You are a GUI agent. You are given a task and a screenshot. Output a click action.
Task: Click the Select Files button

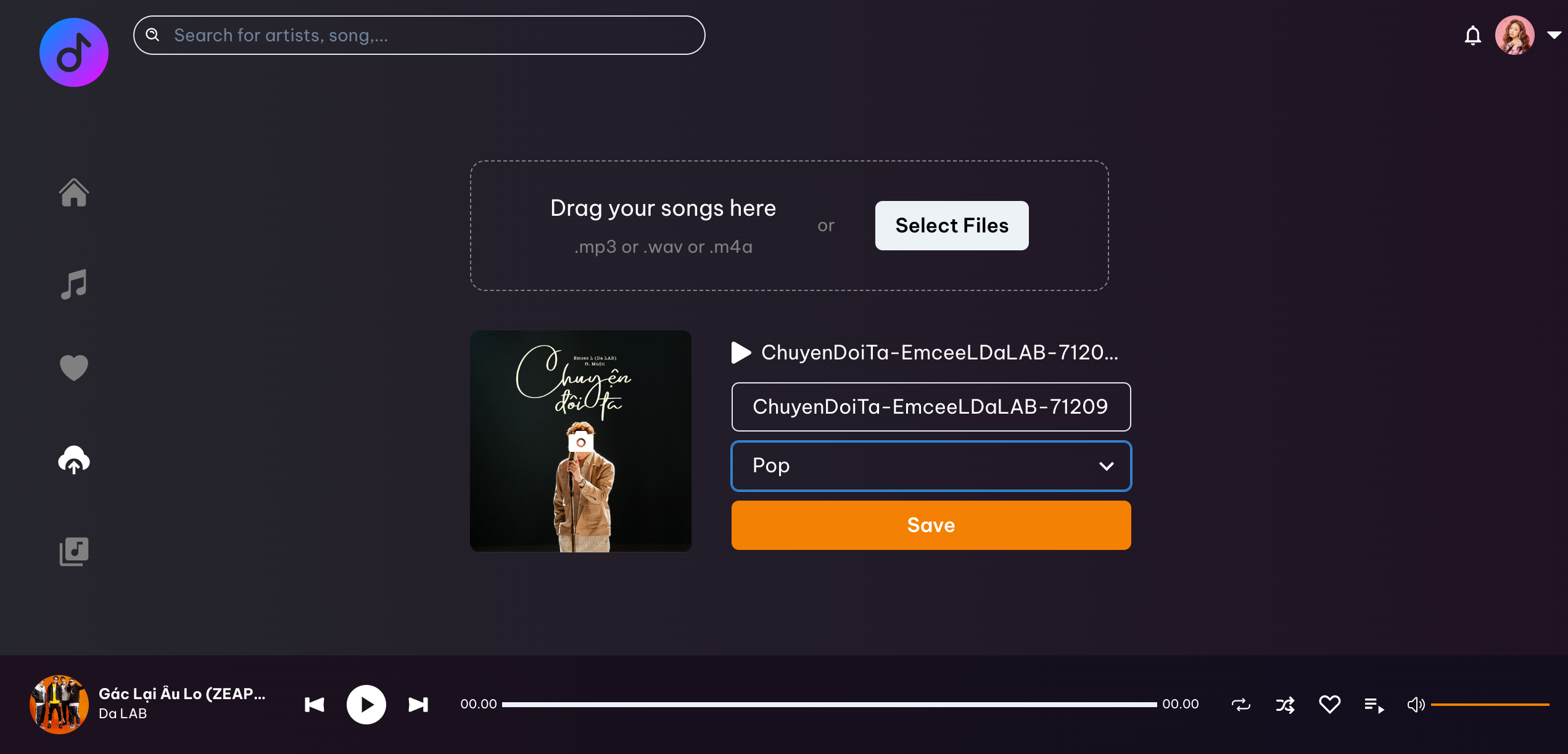(952, 226)
